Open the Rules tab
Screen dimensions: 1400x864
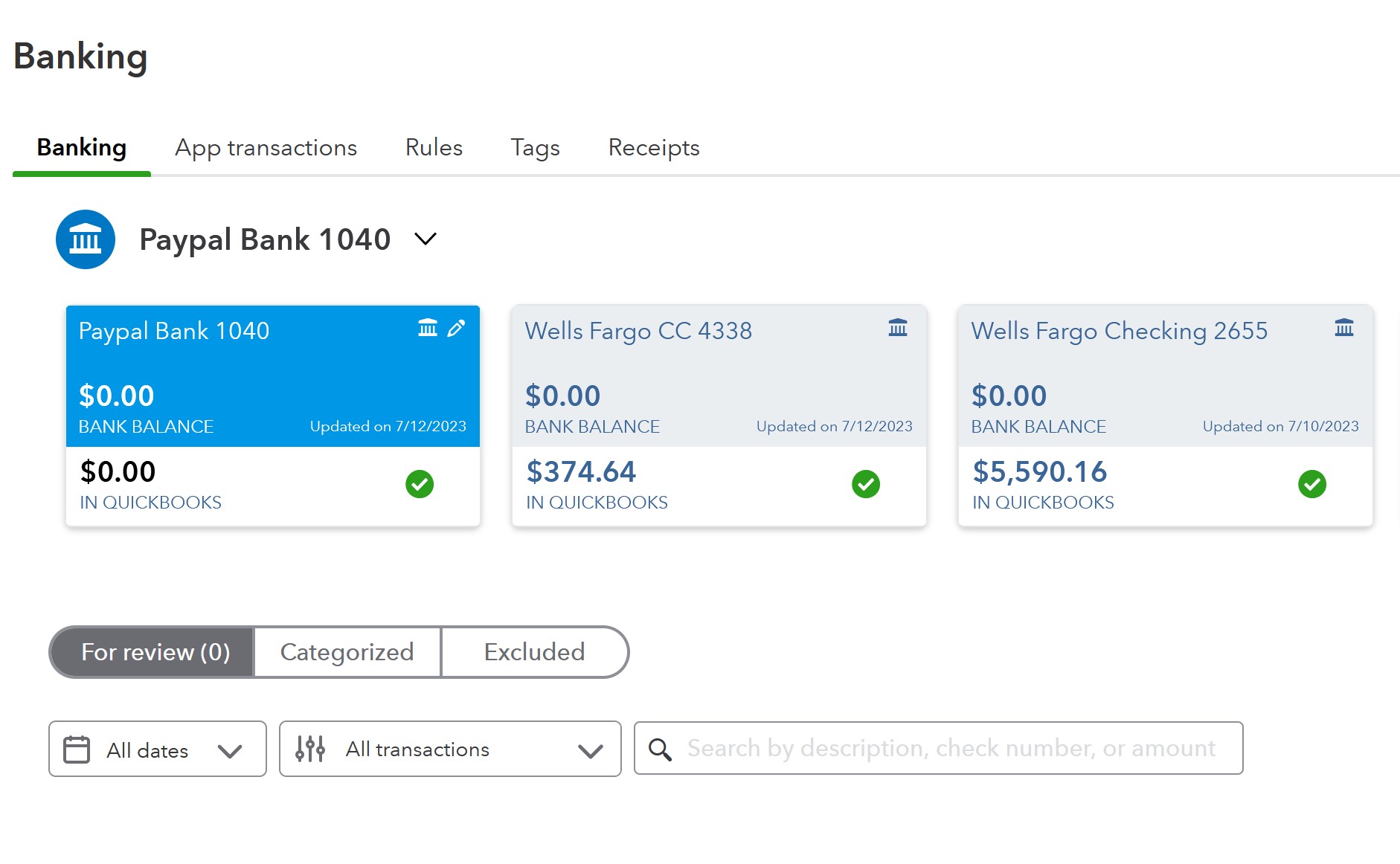click(x=434, y=148)
